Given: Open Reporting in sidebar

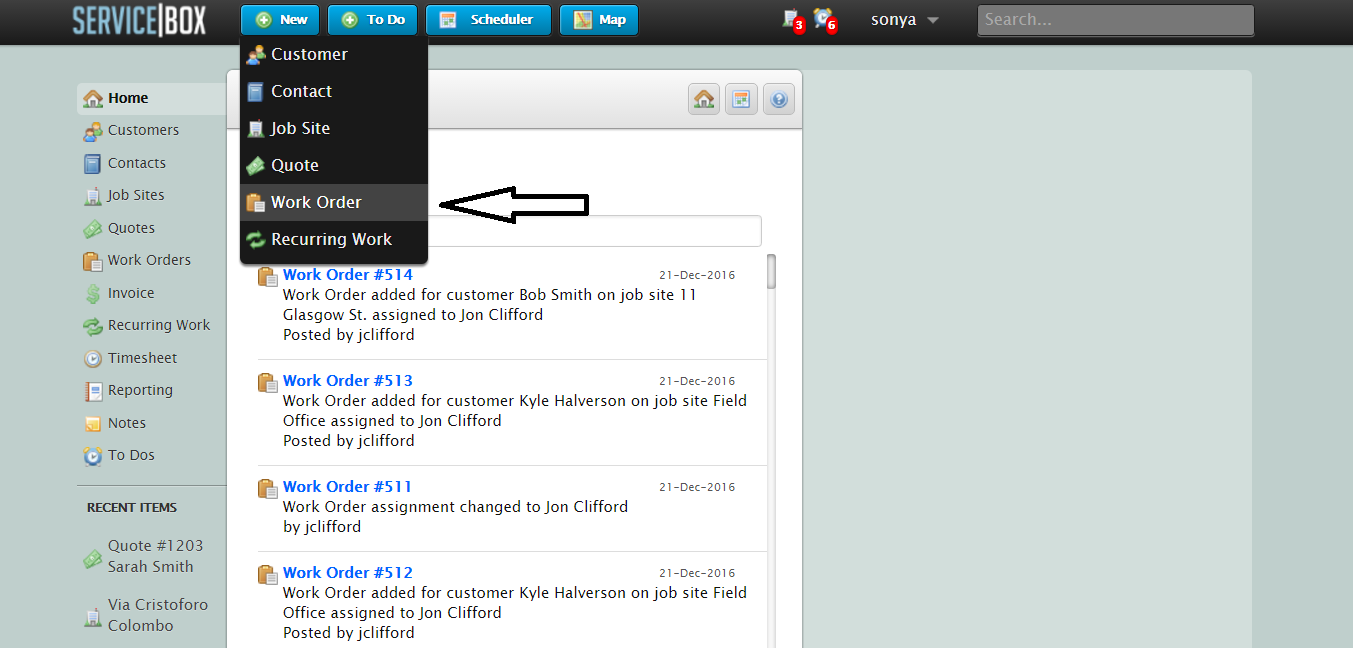Looking at the screenshot, I should pyautogui.click(x=140, y=390).
